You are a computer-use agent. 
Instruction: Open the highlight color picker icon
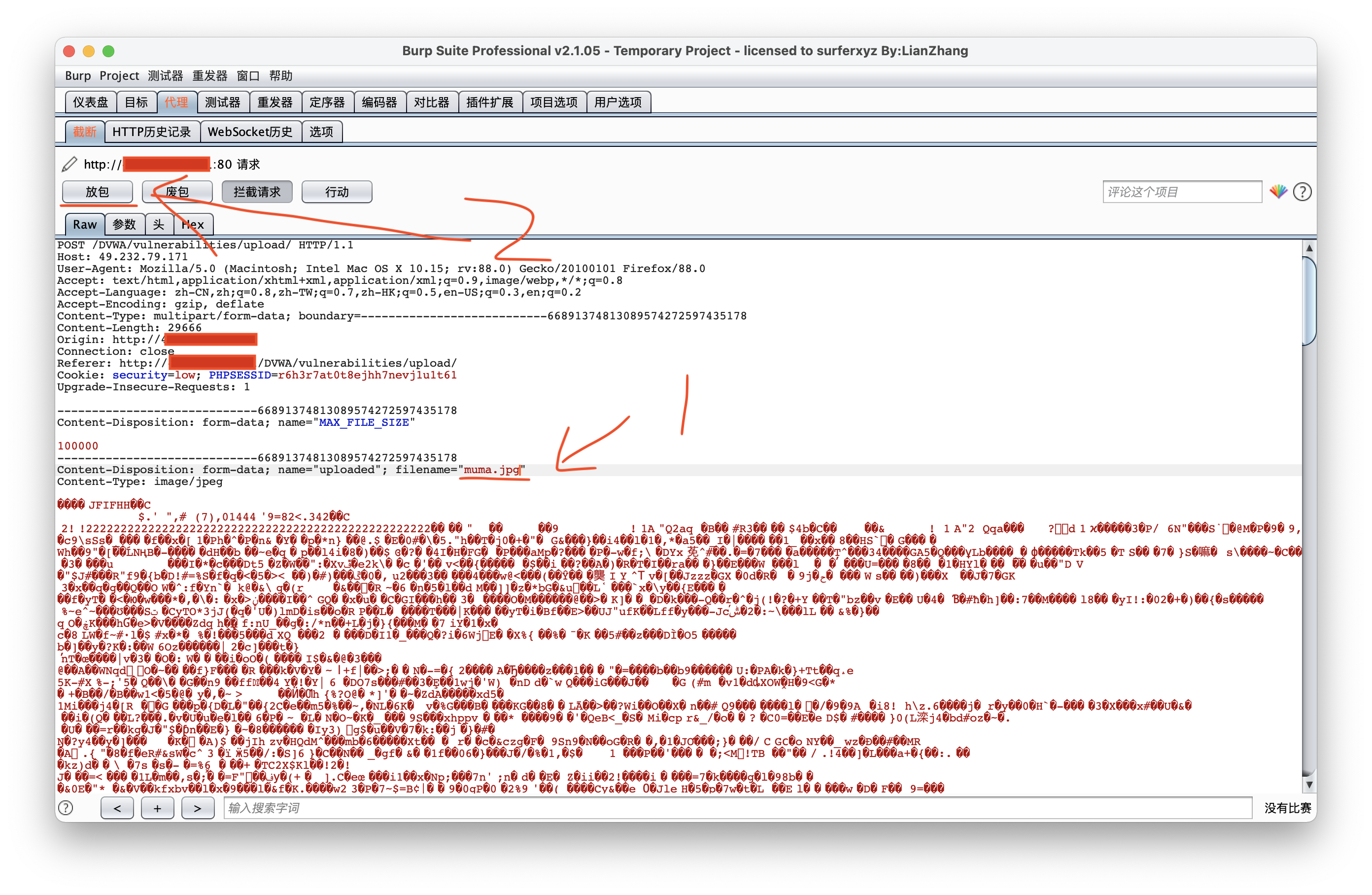point(1278,191)
